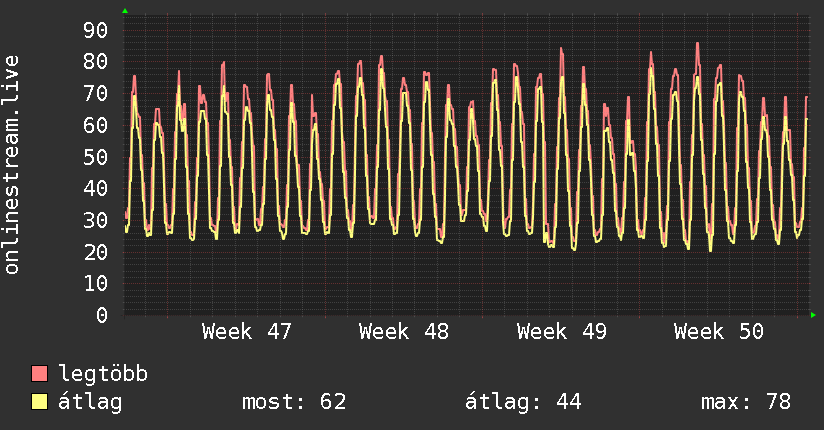
Task: Click the 20 tick on the y-axis
Action: [95, 252]
